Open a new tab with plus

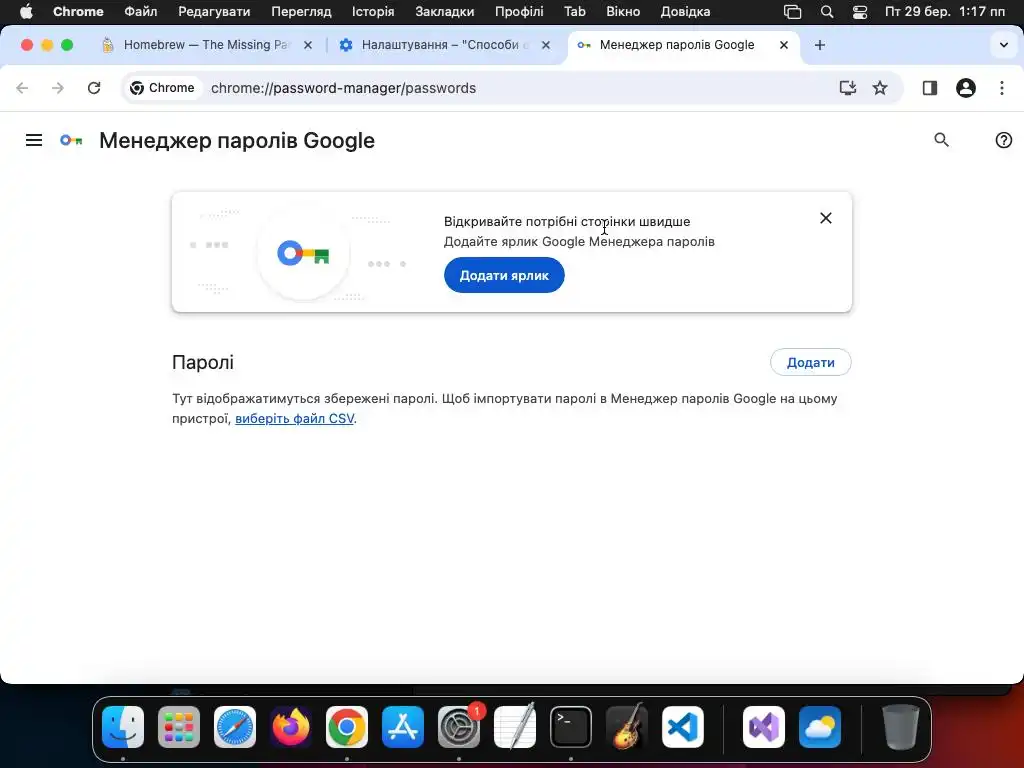click(x=820, y=45)
